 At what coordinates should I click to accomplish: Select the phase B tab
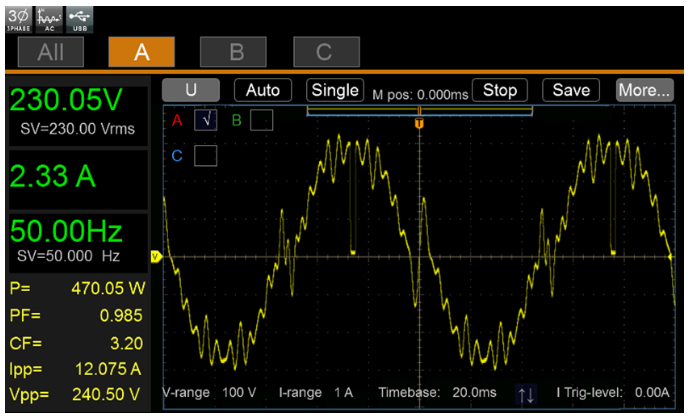point(233,52)
